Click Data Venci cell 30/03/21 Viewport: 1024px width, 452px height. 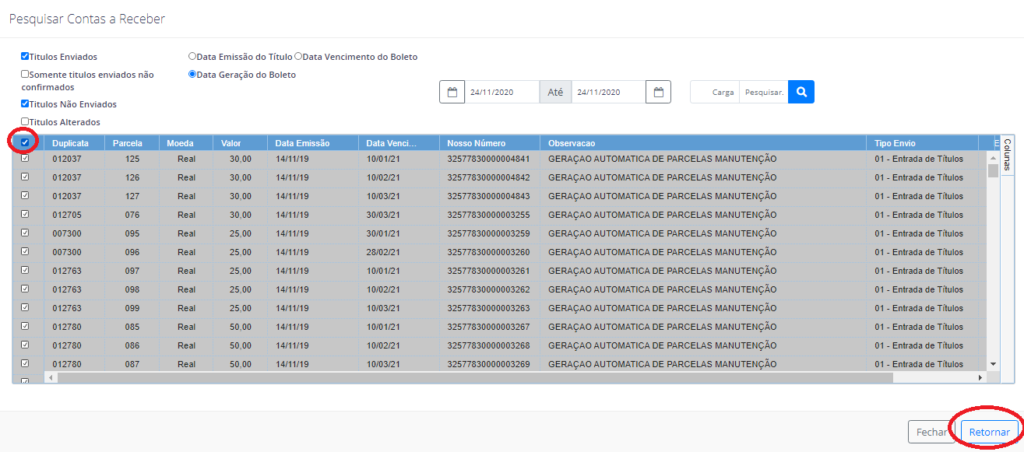tap(399, 214)
